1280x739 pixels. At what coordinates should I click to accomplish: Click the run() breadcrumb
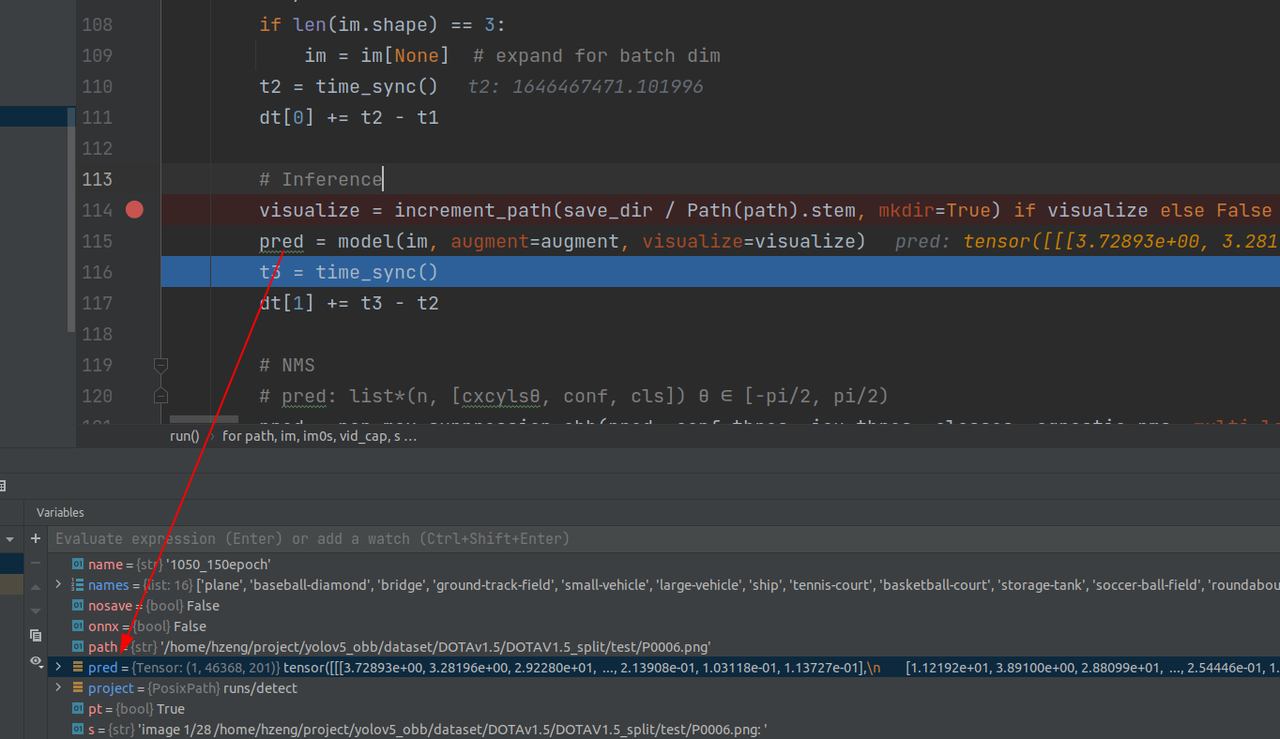184,436
